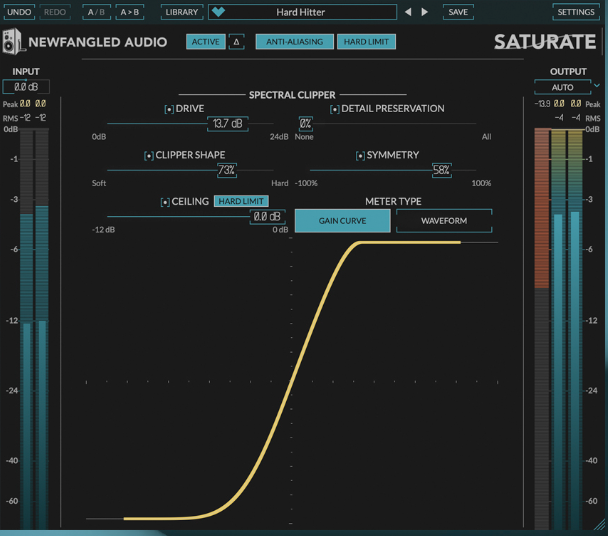Go to the previous preset arrow

click(408, 12)
